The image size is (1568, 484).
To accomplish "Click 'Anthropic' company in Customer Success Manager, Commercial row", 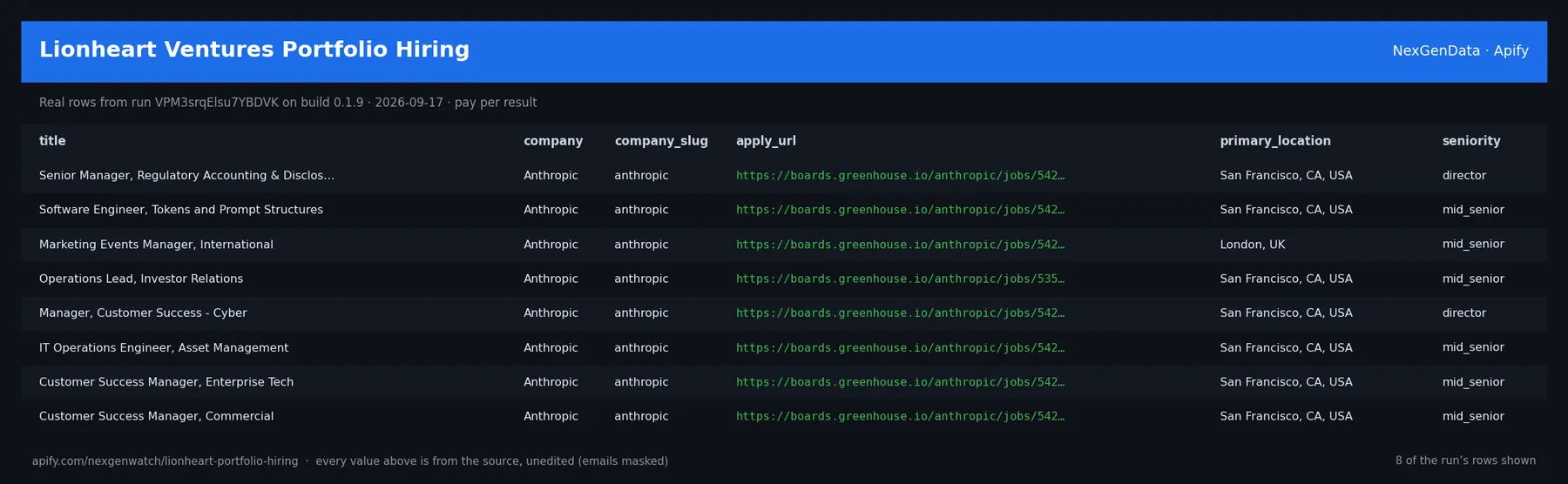I will click(551, 416).
